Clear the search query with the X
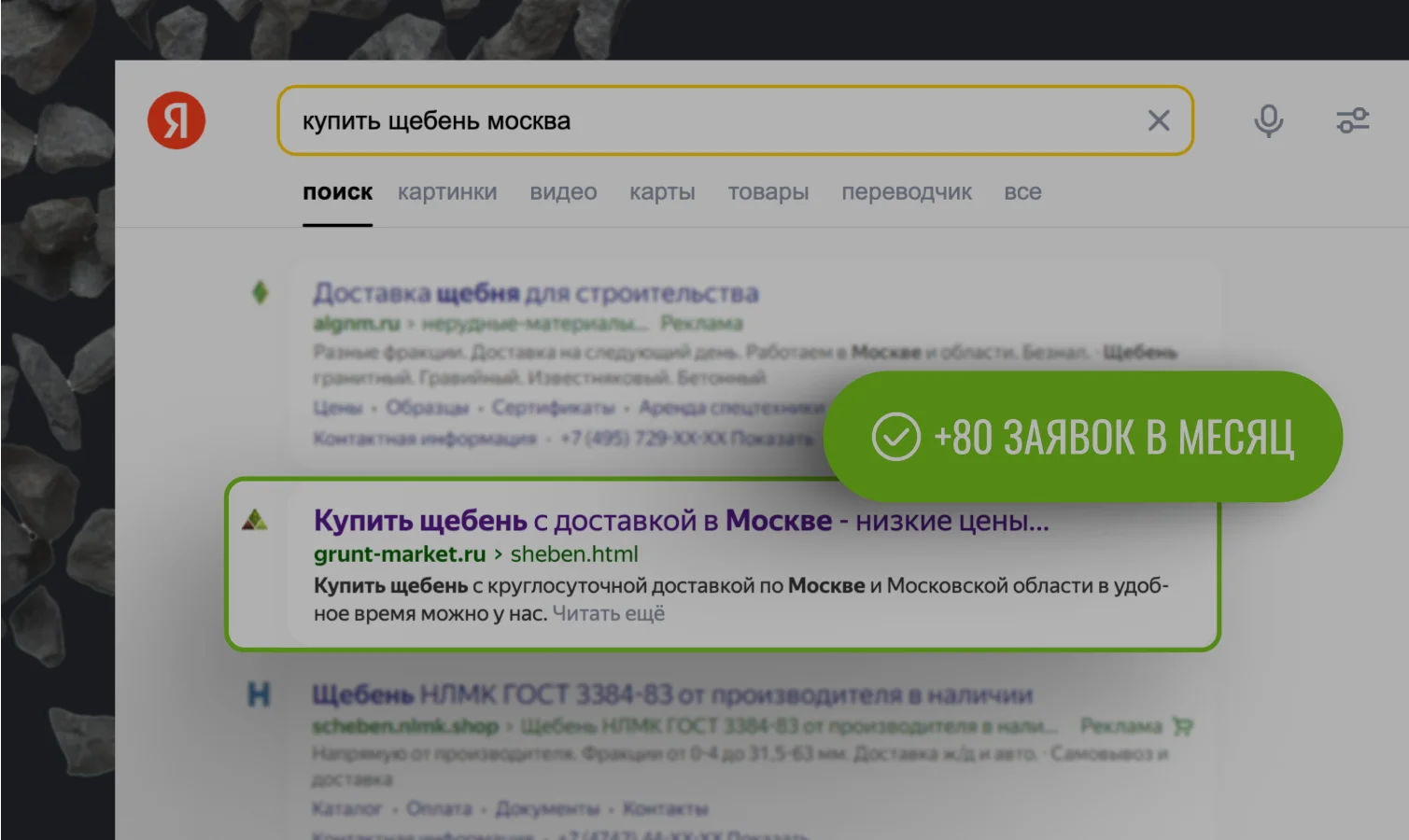 coord(1159,120)
